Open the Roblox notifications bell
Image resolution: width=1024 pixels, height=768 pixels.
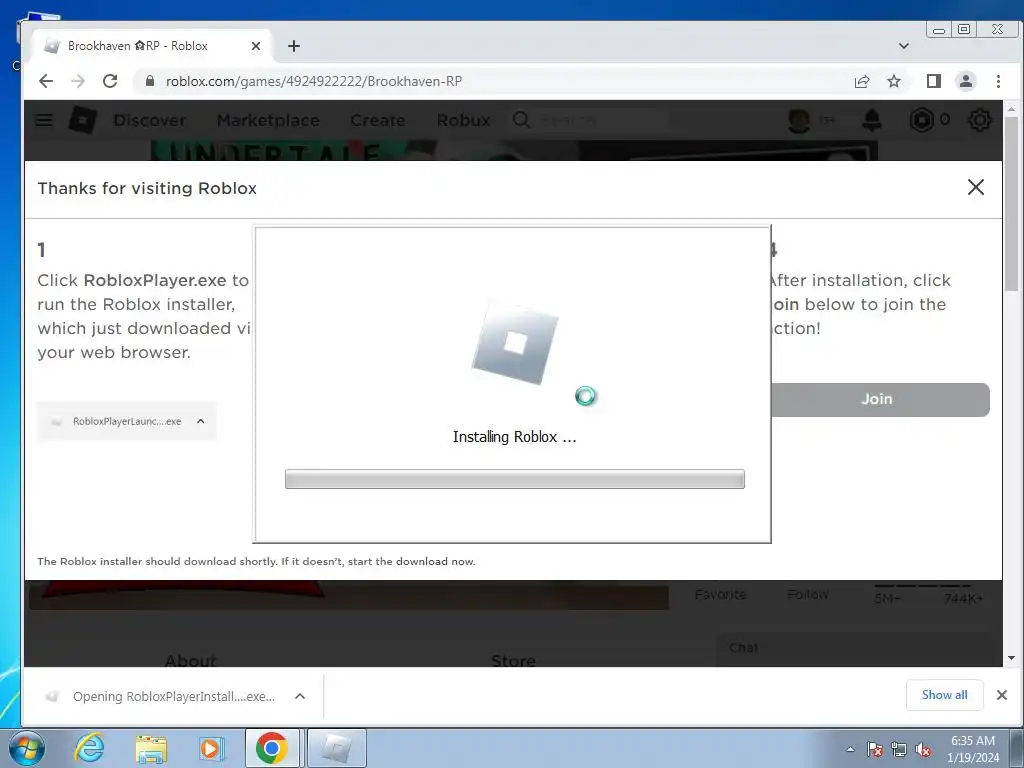[872, 120]
